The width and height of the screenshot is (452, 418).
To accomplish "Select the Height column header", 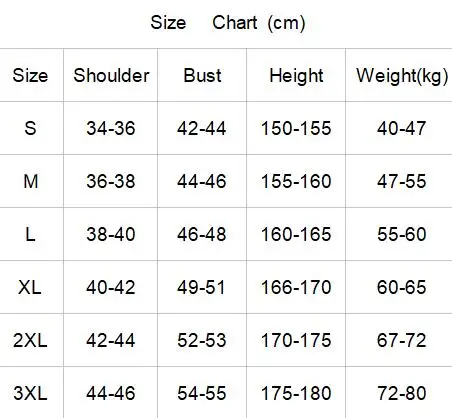I will tap(296, 76).
